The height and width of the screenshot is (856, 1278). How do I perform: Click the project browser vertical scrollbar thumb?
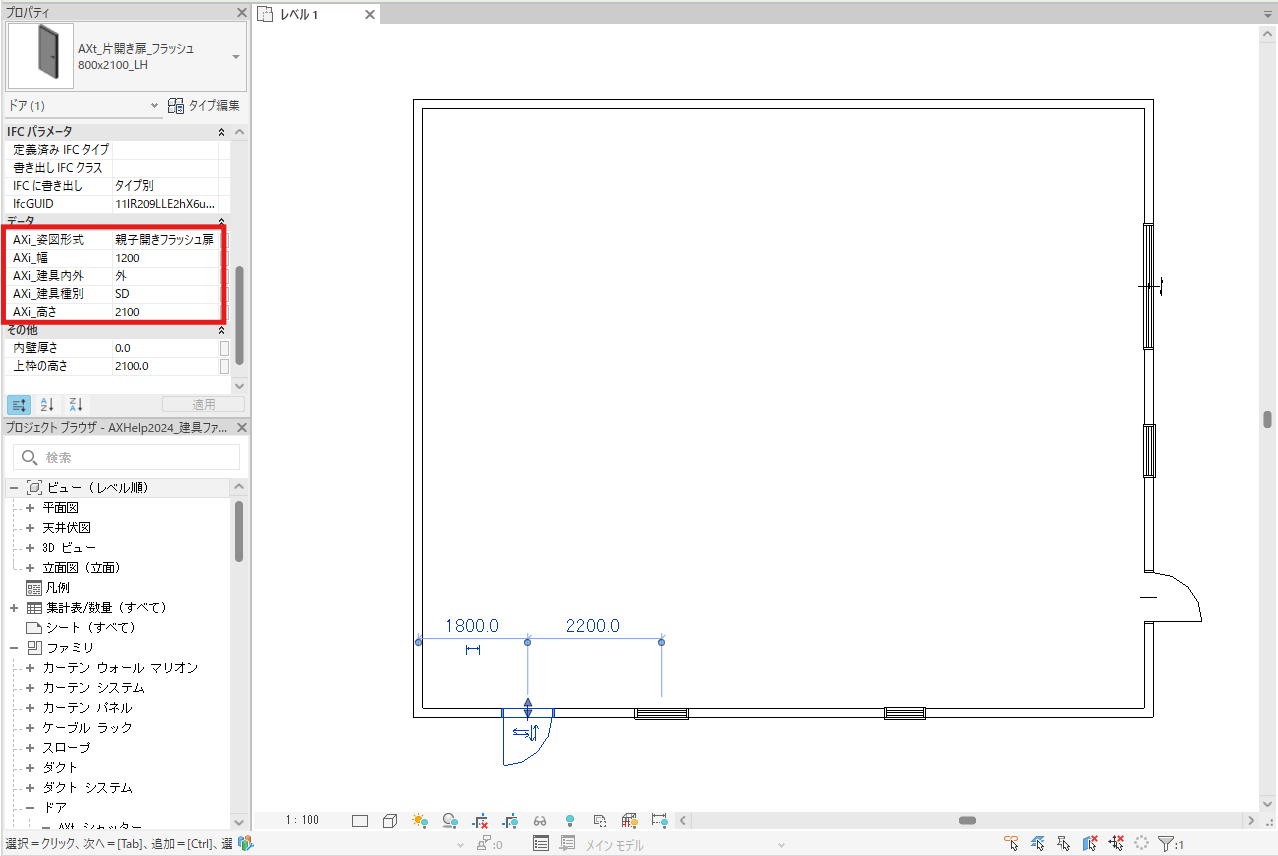[x=239, y=531]
